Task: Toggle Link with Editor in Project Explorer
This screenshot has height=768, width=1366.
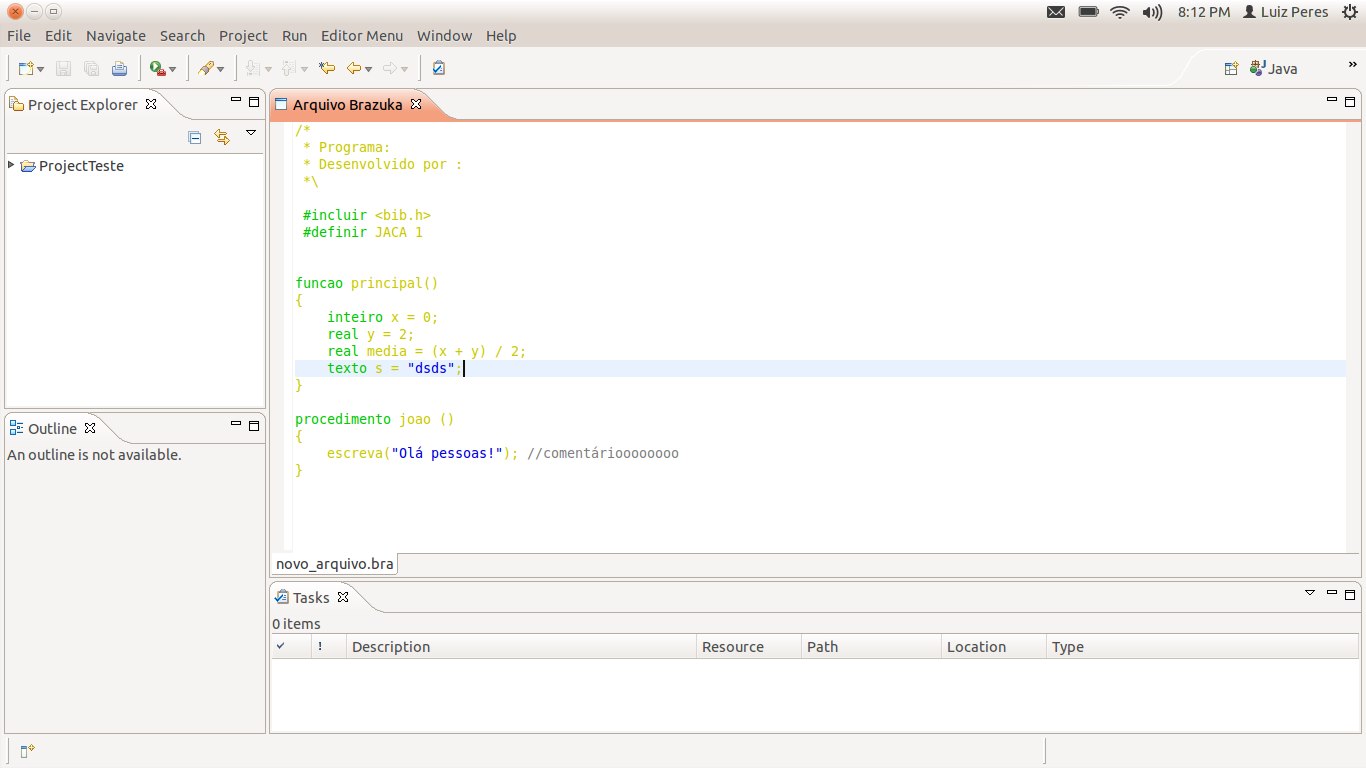Action: pyautogui.click(x=222, y=137)
